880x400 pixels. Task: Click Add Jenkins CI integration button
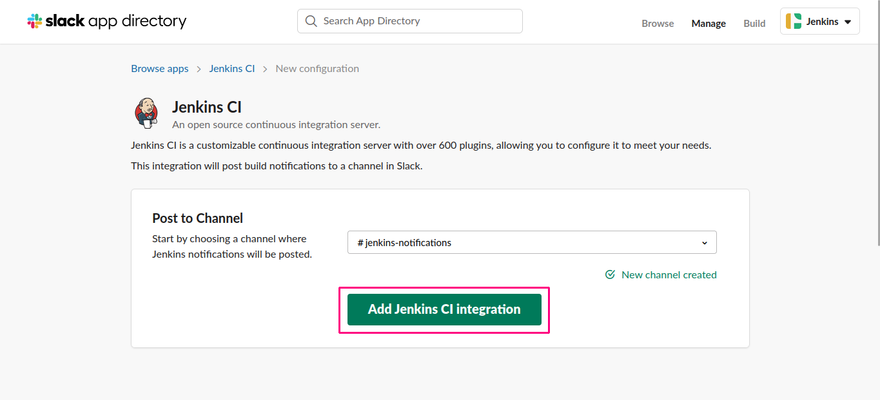pos(444,309)
